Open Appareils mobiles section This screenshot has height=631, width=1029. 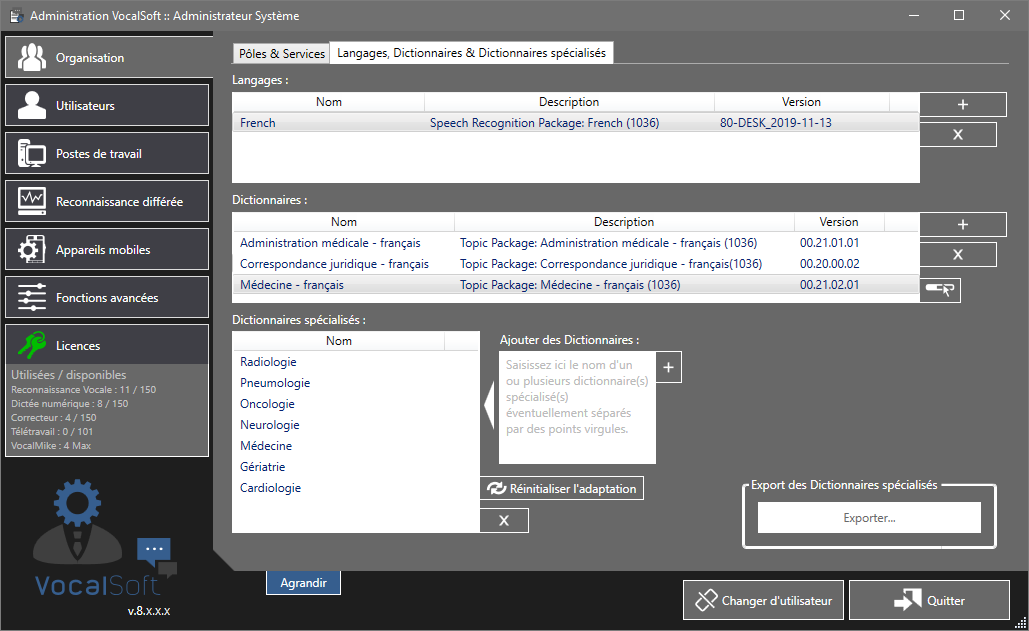click(x=107, y=249)
